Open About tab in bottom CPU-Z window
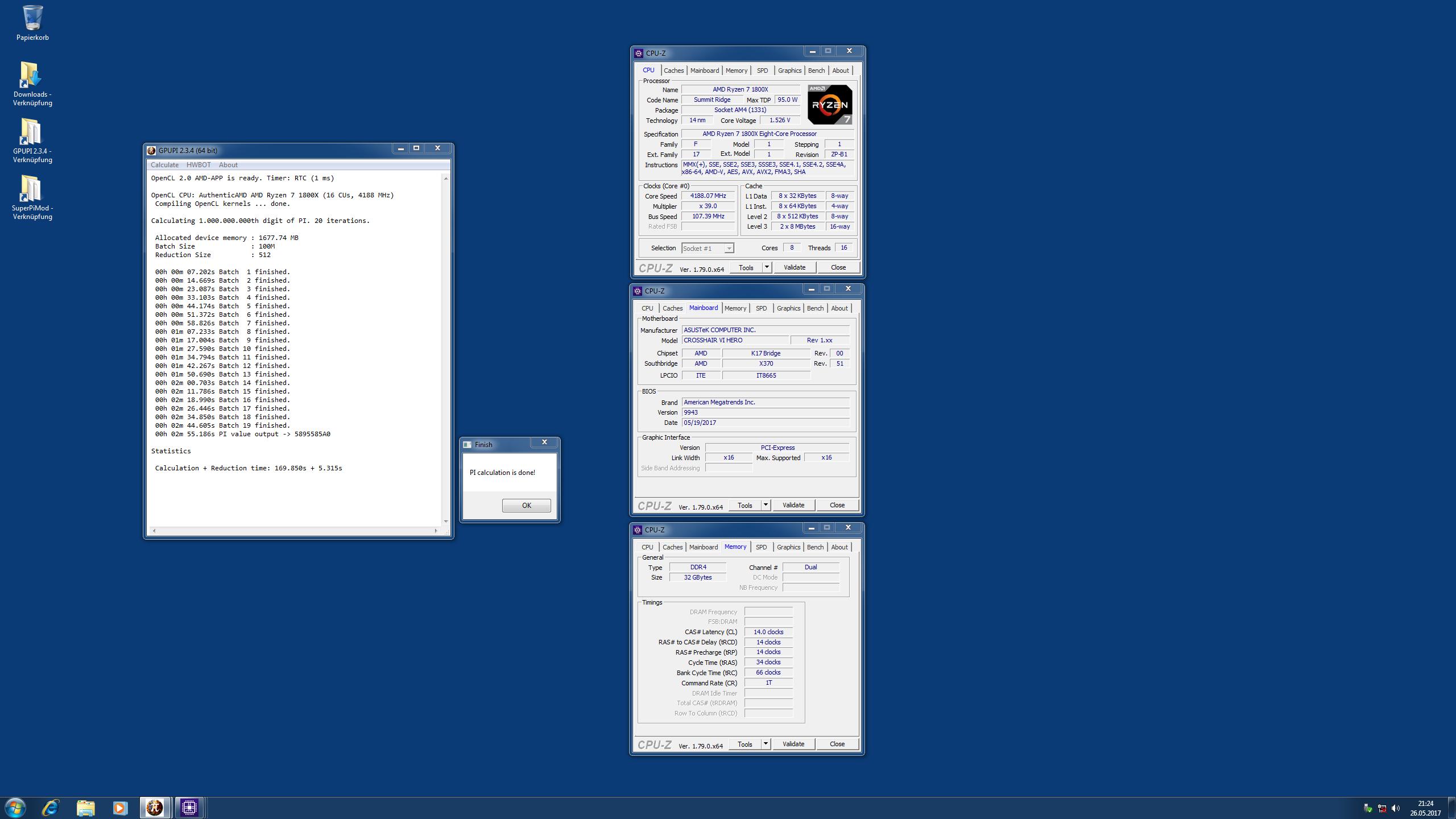This screenshot has height=819, width=1456. [839, 547]
